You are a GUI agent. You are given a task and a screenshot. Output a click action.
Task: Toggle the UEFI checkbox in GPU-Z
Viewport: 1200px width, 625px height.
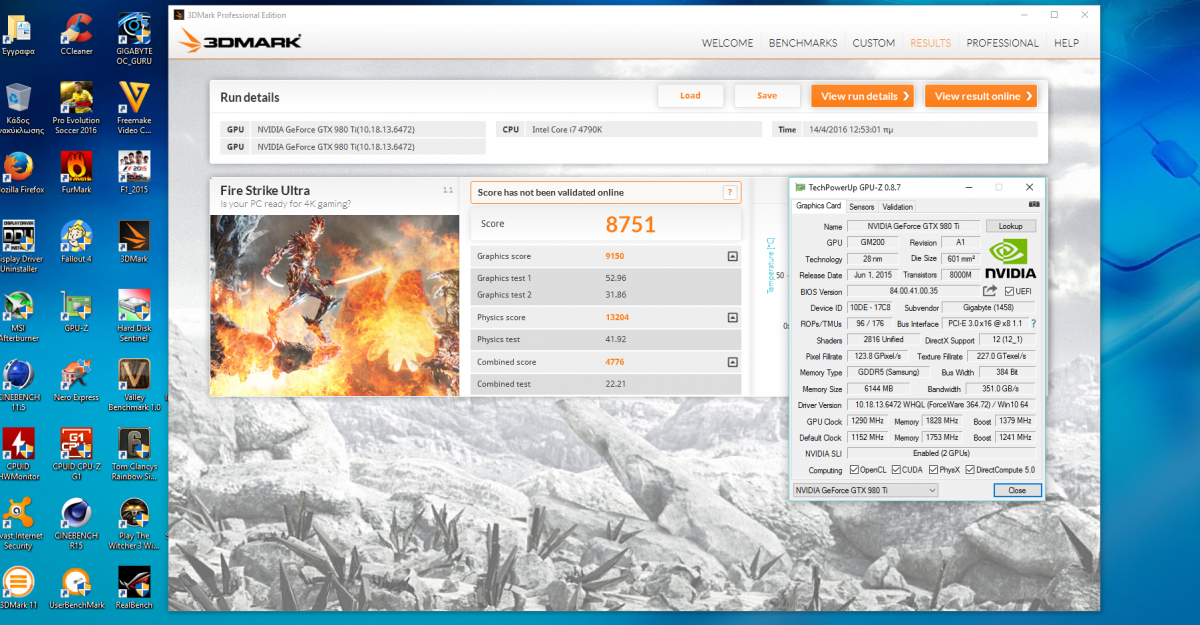1010,291
